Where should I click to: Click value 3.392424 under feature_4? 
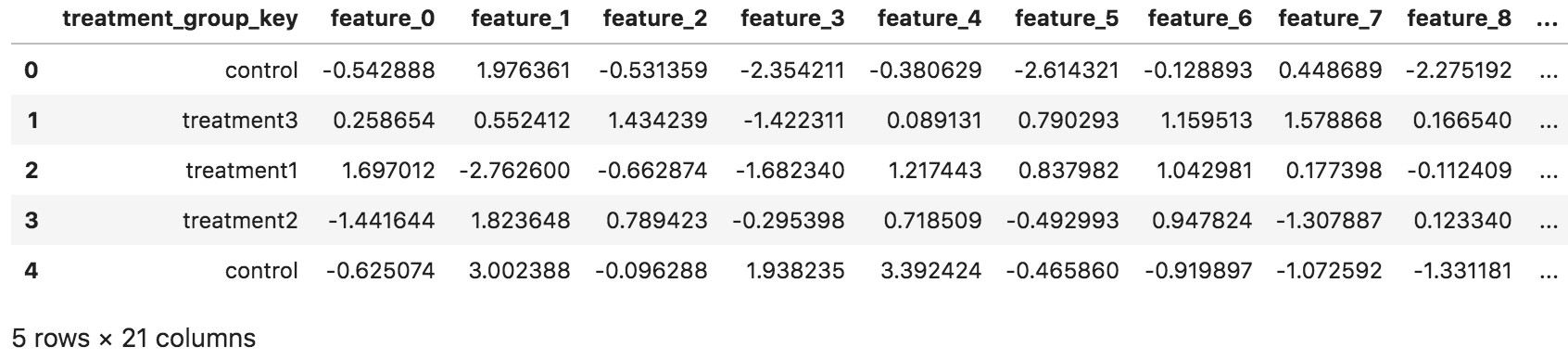tap(933, 270)
